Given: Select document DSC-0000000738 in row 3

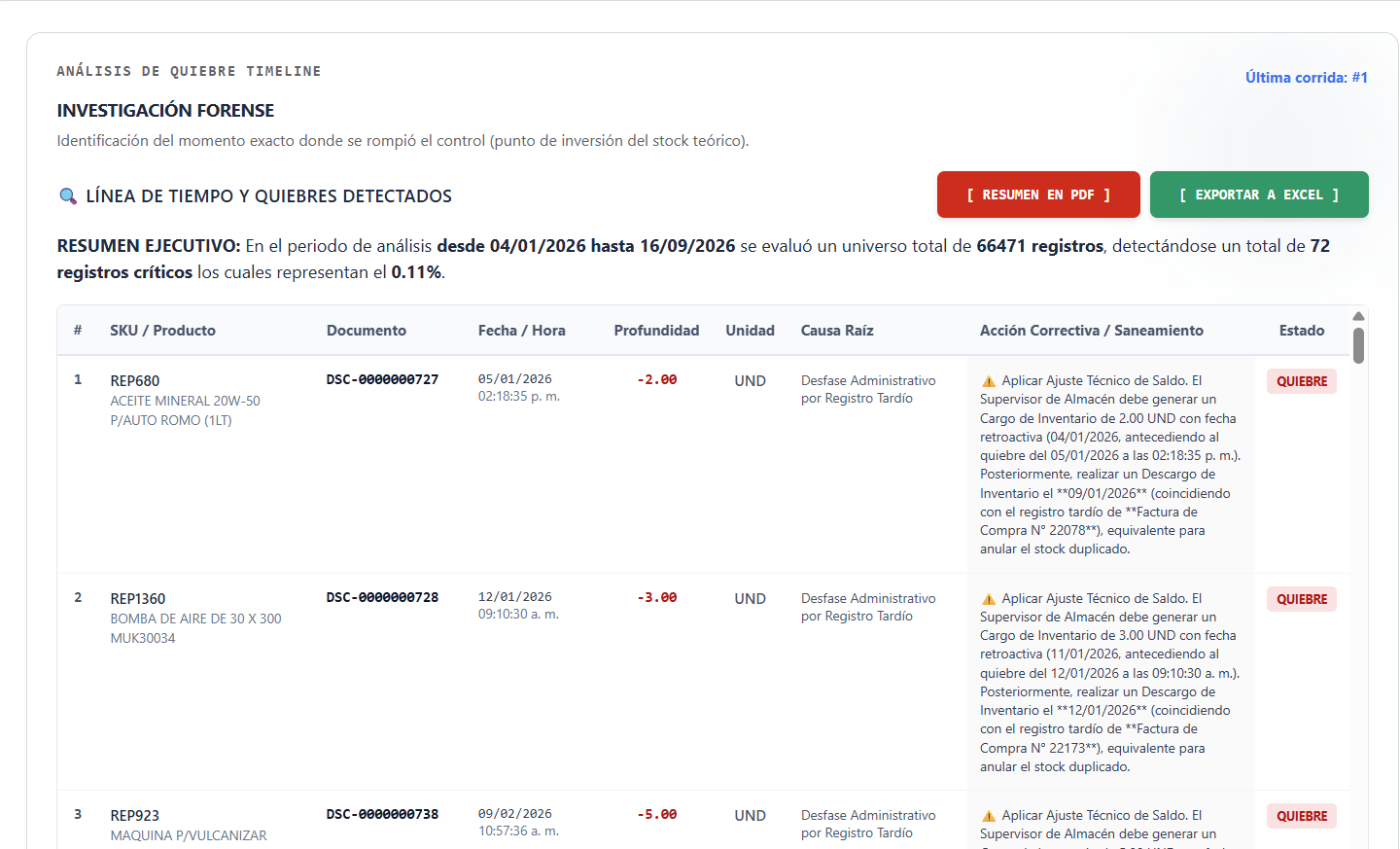Looking at the screenshot, I should point(382,814).
